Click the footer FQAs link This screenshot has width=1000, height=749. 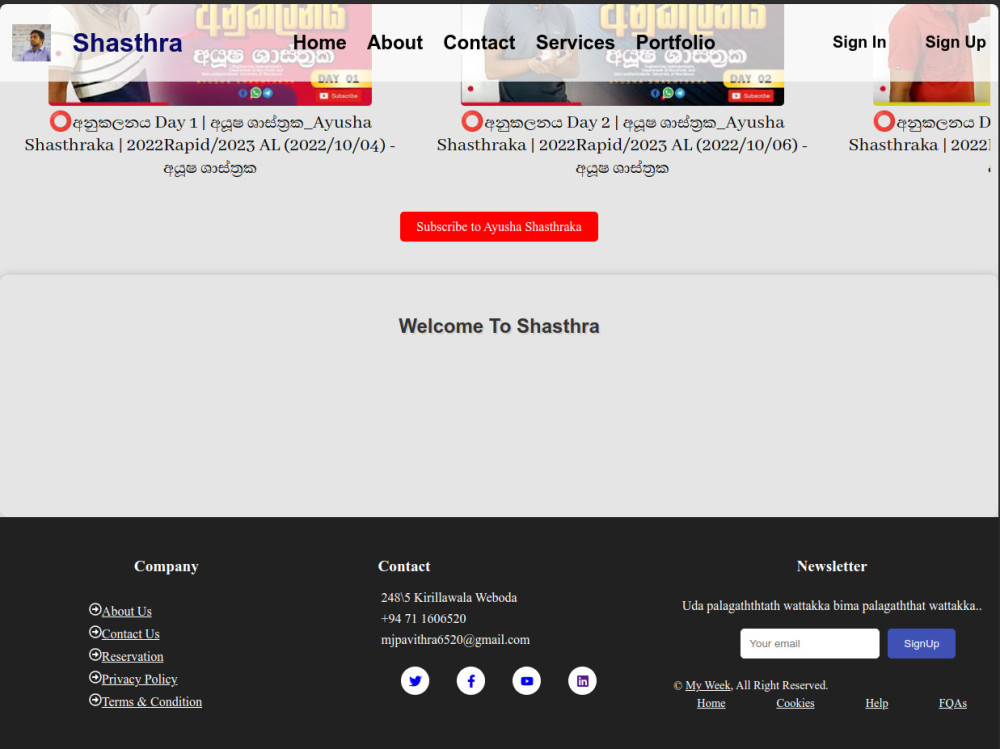point(953,703)
